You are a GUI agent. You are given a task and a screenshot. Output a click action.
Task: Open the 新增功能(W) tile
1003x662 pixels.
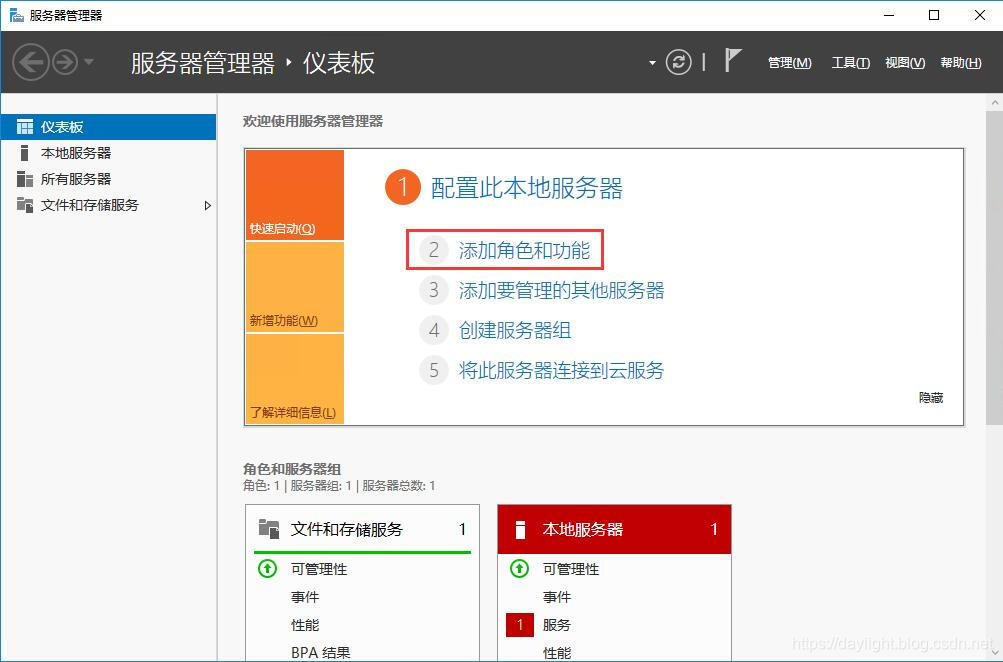295,287
